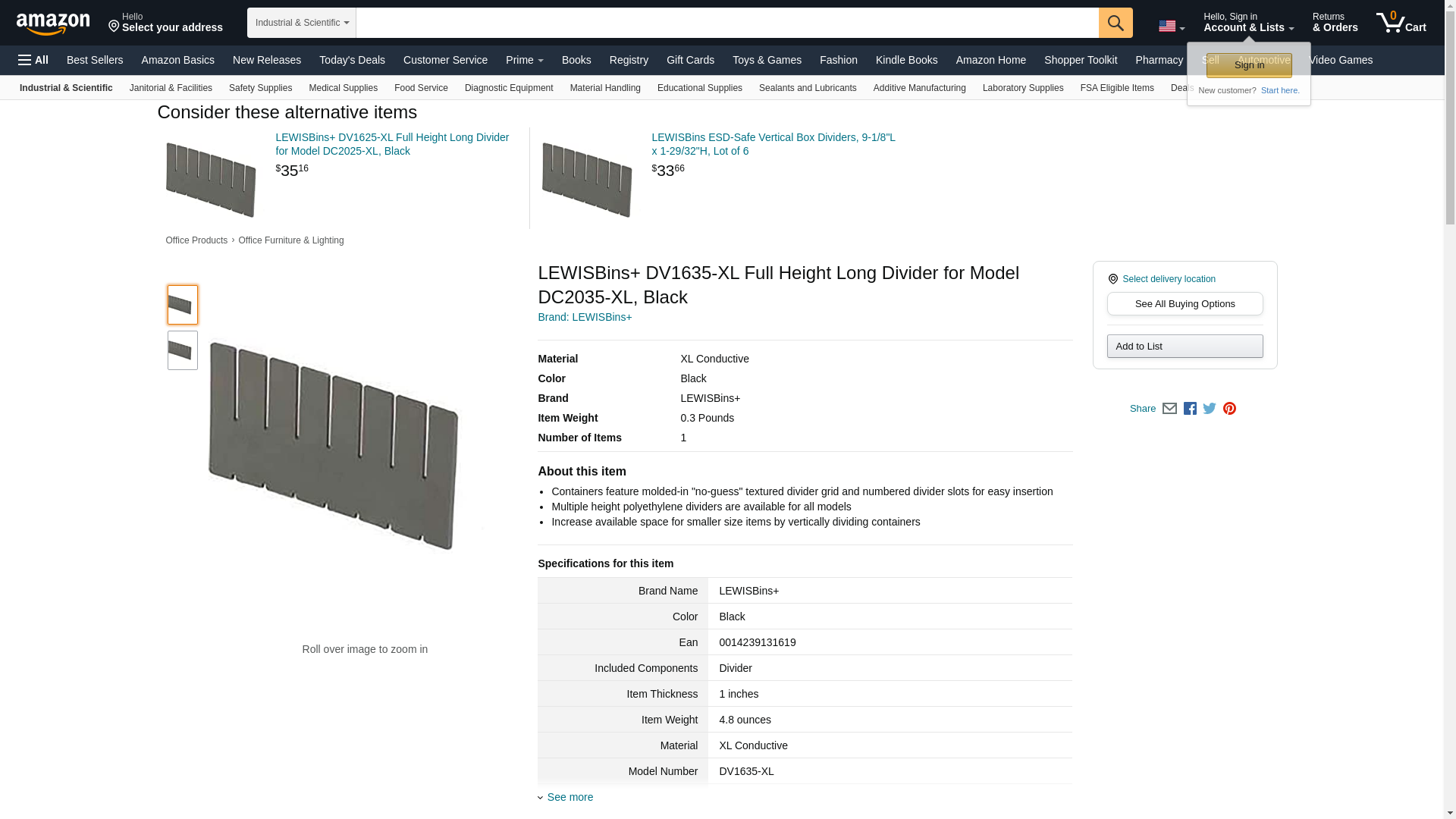Open Today's Deals tab
This screenshot has height=819, width=1456.
click(x=352, y=60)
